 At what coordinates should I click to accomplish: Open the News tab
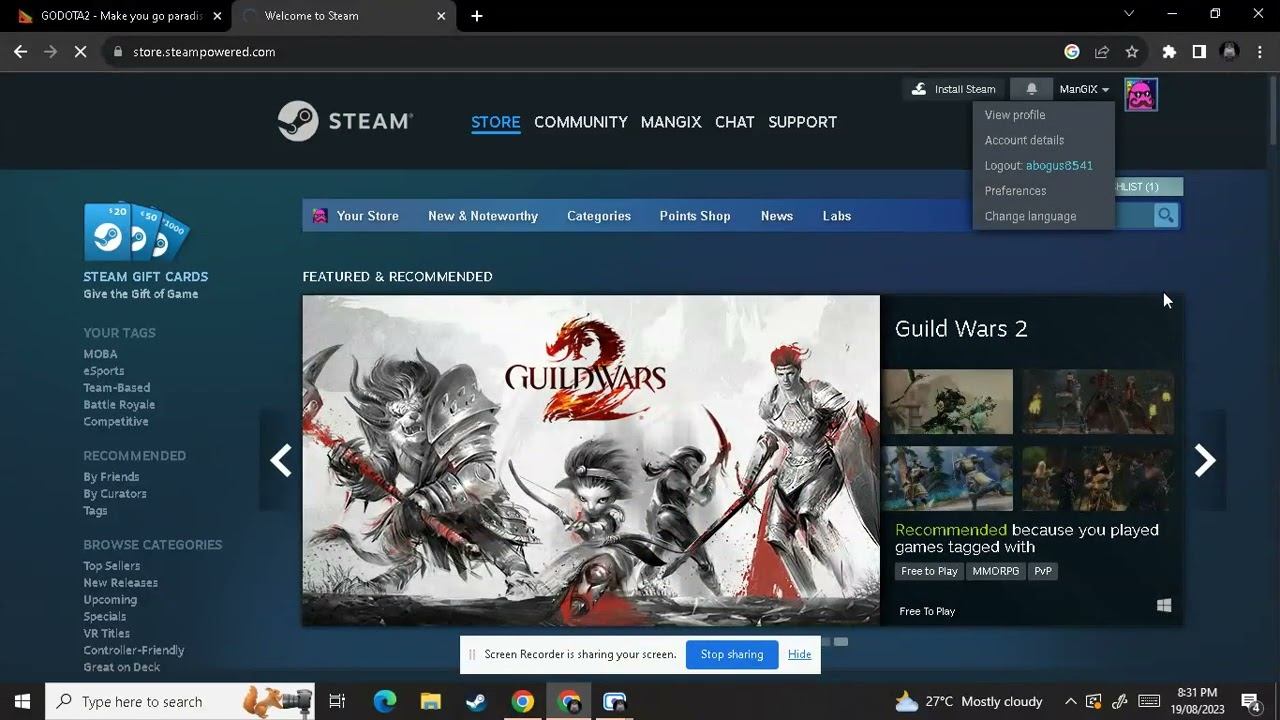point(777,216)
